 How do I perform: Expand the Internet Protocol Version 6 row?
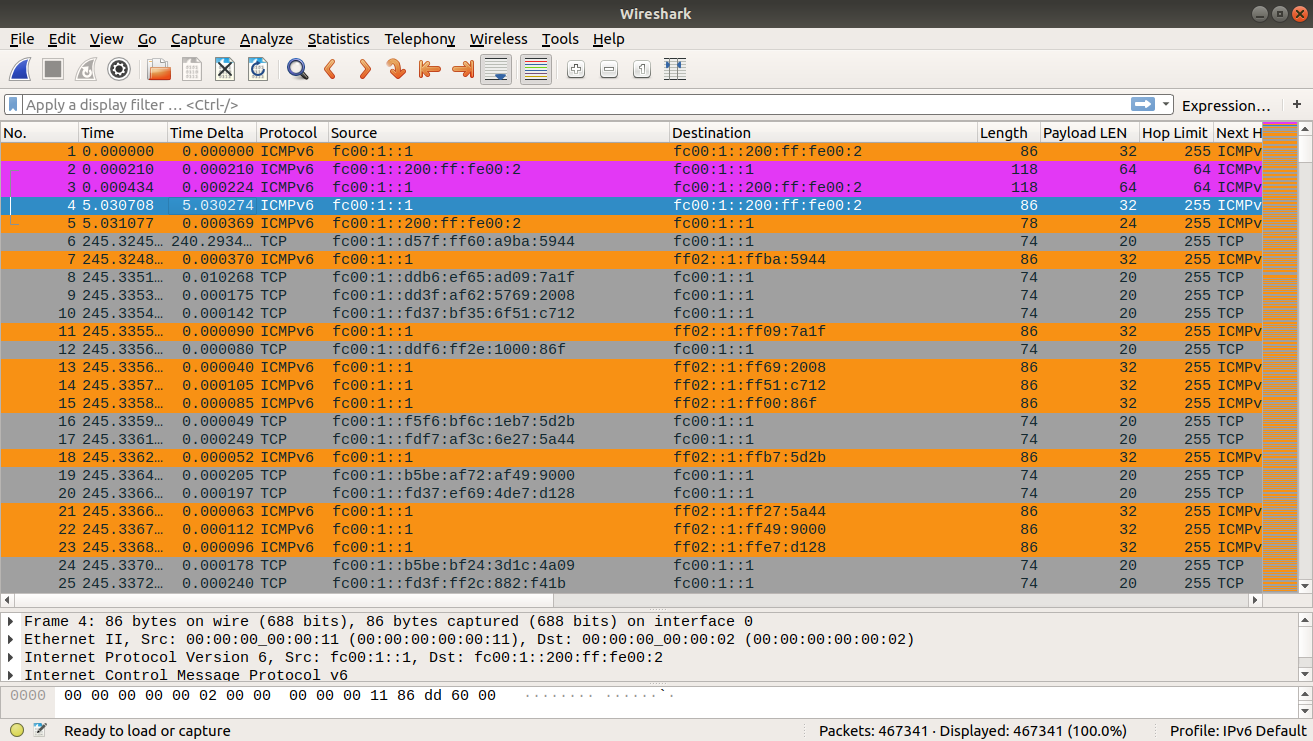pyautogui.click(x=11, y=658)
